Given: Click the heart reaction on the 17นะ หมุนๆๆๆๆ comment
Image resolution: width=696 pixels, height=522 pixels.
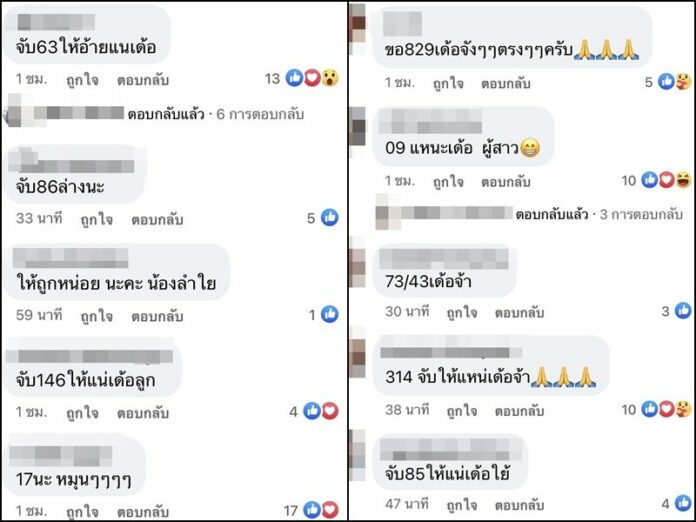Looking at the screenshot, I should 329,510.
